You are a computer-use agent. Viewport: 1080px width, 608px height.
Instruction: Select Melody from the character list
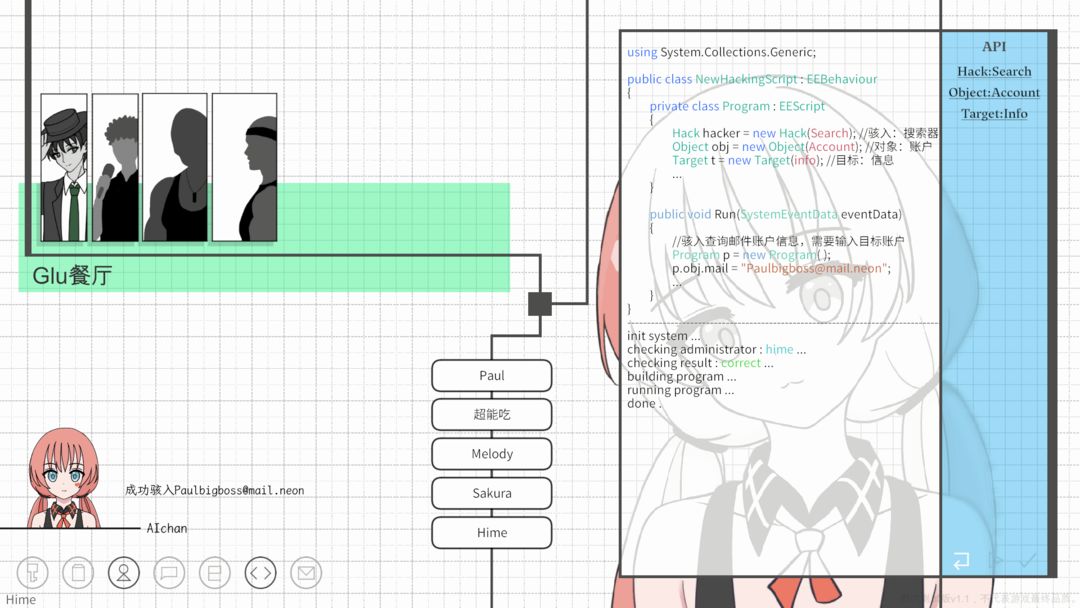[492, 454]
